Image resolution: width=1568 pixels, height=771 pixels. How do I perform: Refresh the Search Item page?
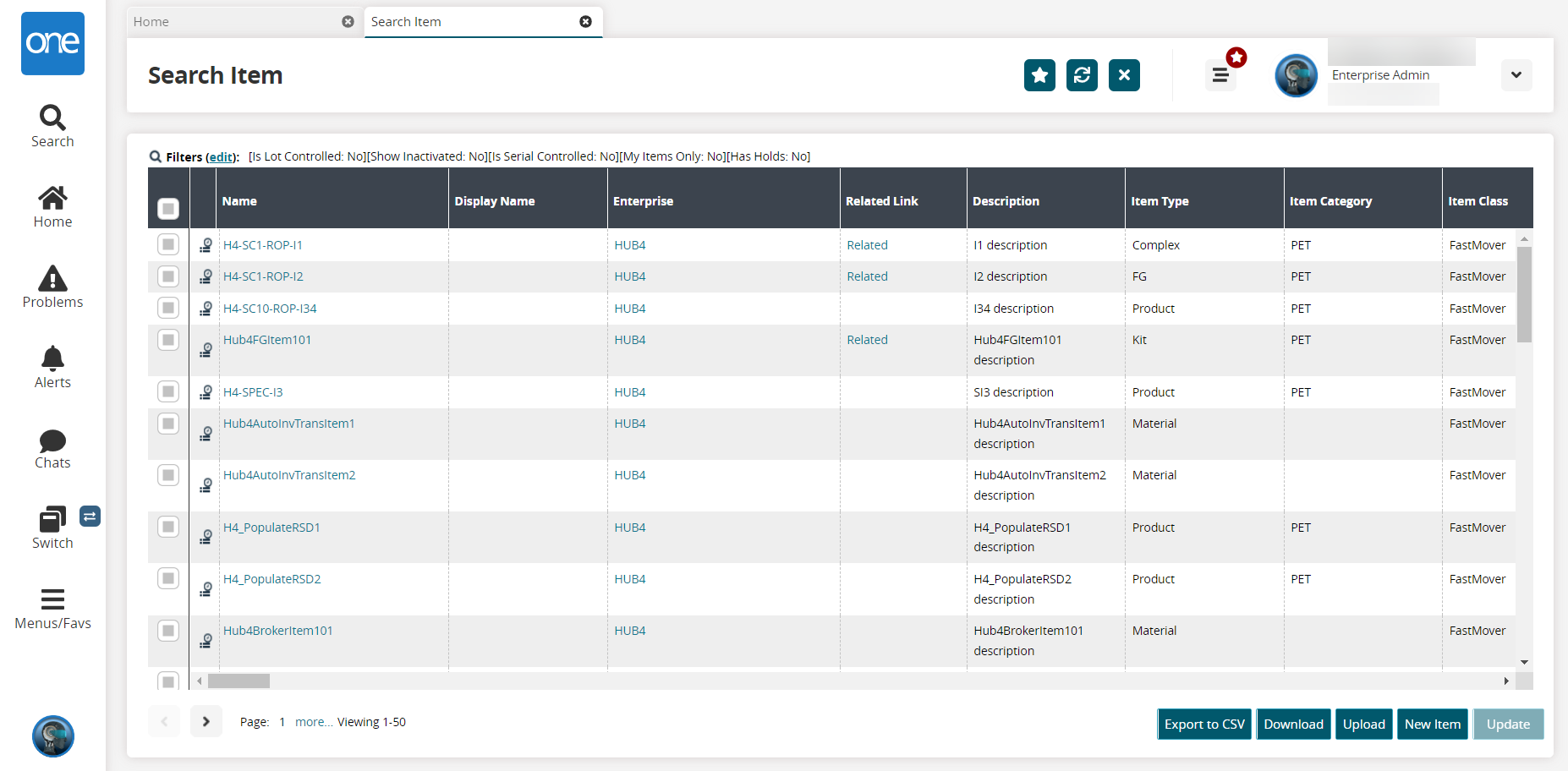tap(1082, 75)
